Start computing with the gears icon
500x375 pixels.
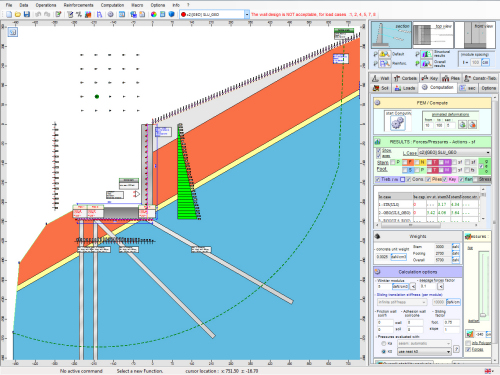point(398,123)
